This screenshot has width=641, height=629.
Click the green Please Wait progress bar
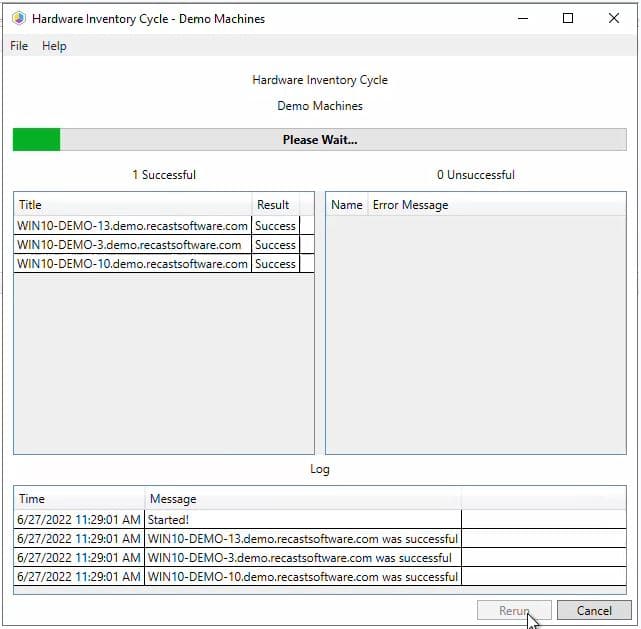(x=320, y=140)
